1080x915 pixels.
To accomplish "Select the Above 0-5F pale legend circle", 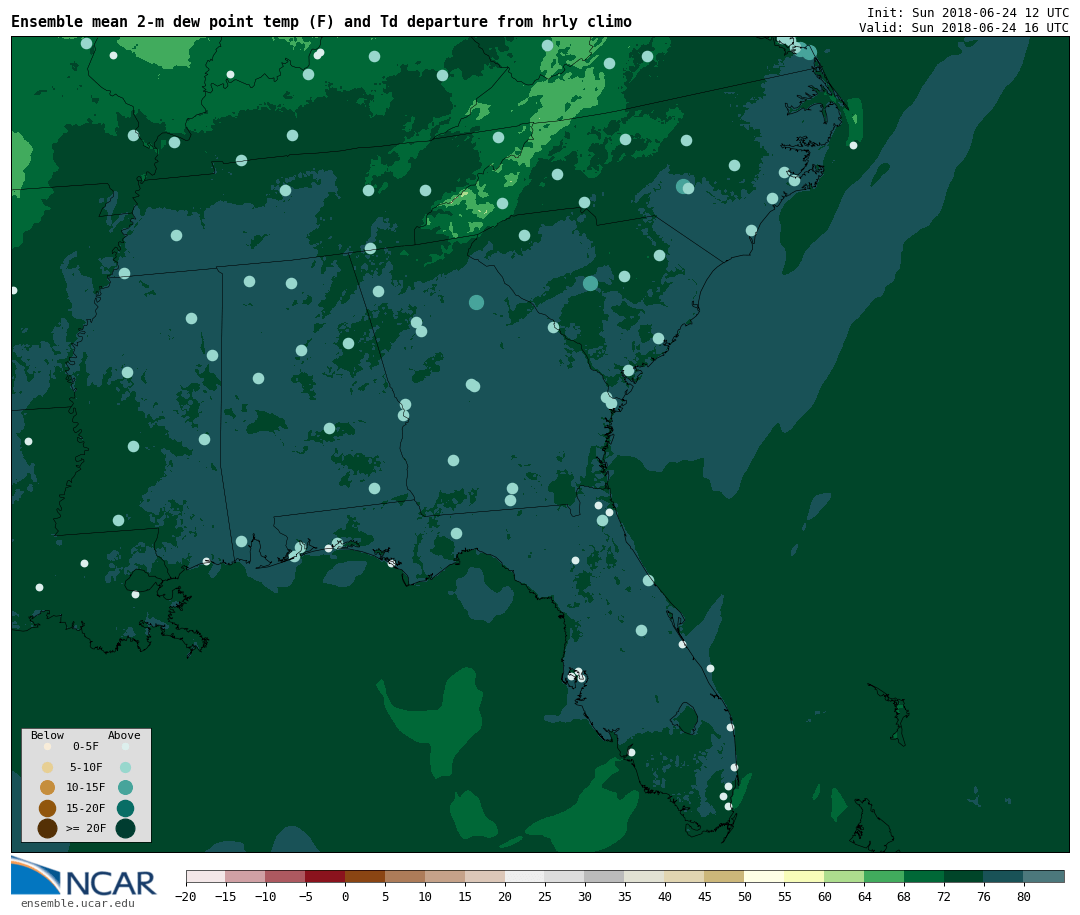I will 125,746.
